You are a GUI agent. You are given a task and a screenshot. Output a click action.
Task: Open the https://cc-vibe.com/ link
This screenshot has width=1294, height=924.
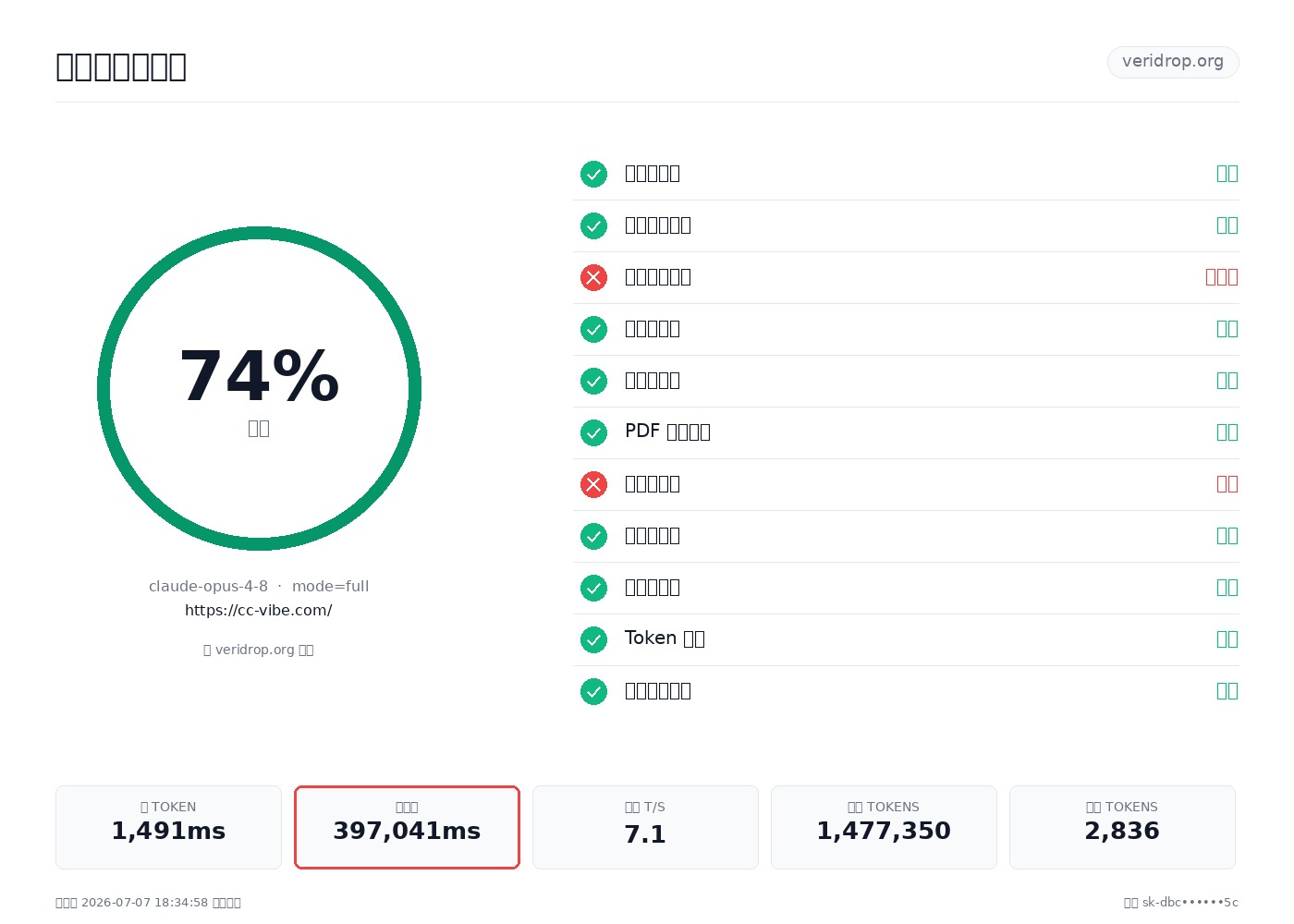coord(259,610)
